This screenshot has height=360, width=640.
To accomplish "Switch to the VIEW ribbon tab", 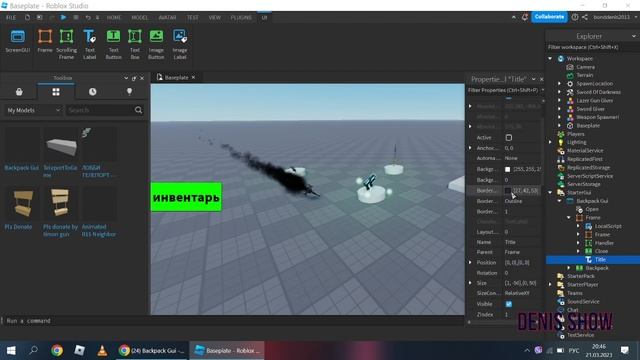I will [x=215, y=18].
